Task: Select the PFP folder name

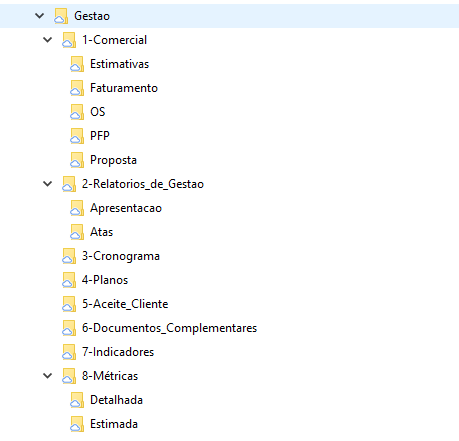Action: 100,136
